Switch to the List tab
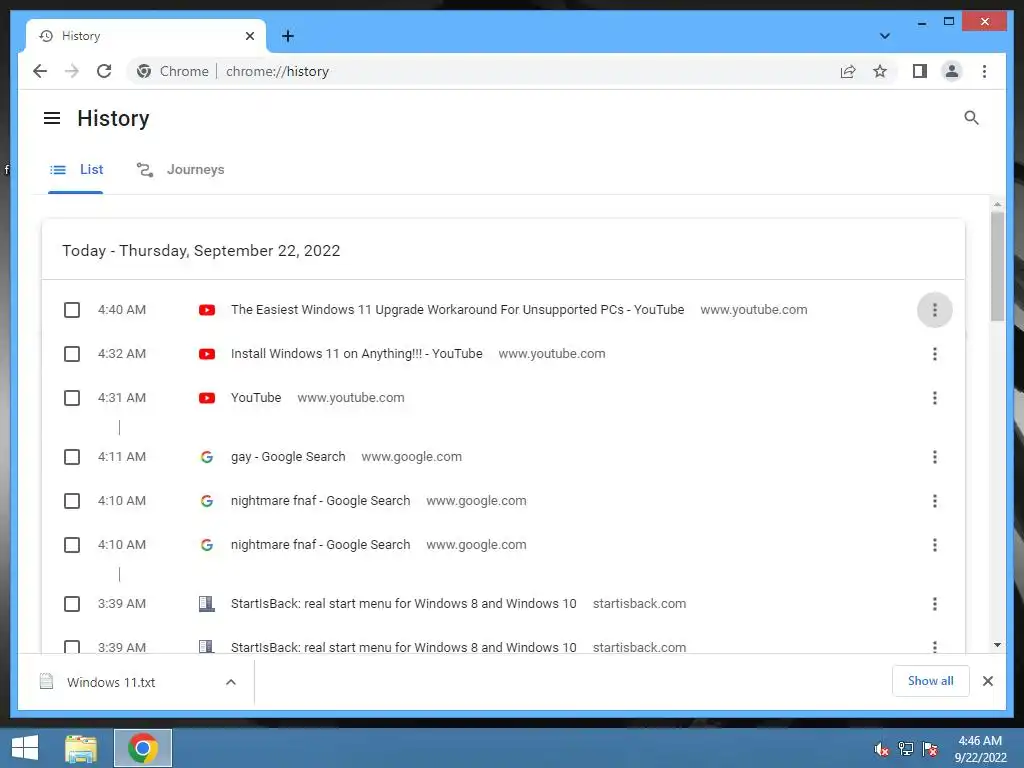Viewport: 1024px width, 768px height. pos(76,170)
